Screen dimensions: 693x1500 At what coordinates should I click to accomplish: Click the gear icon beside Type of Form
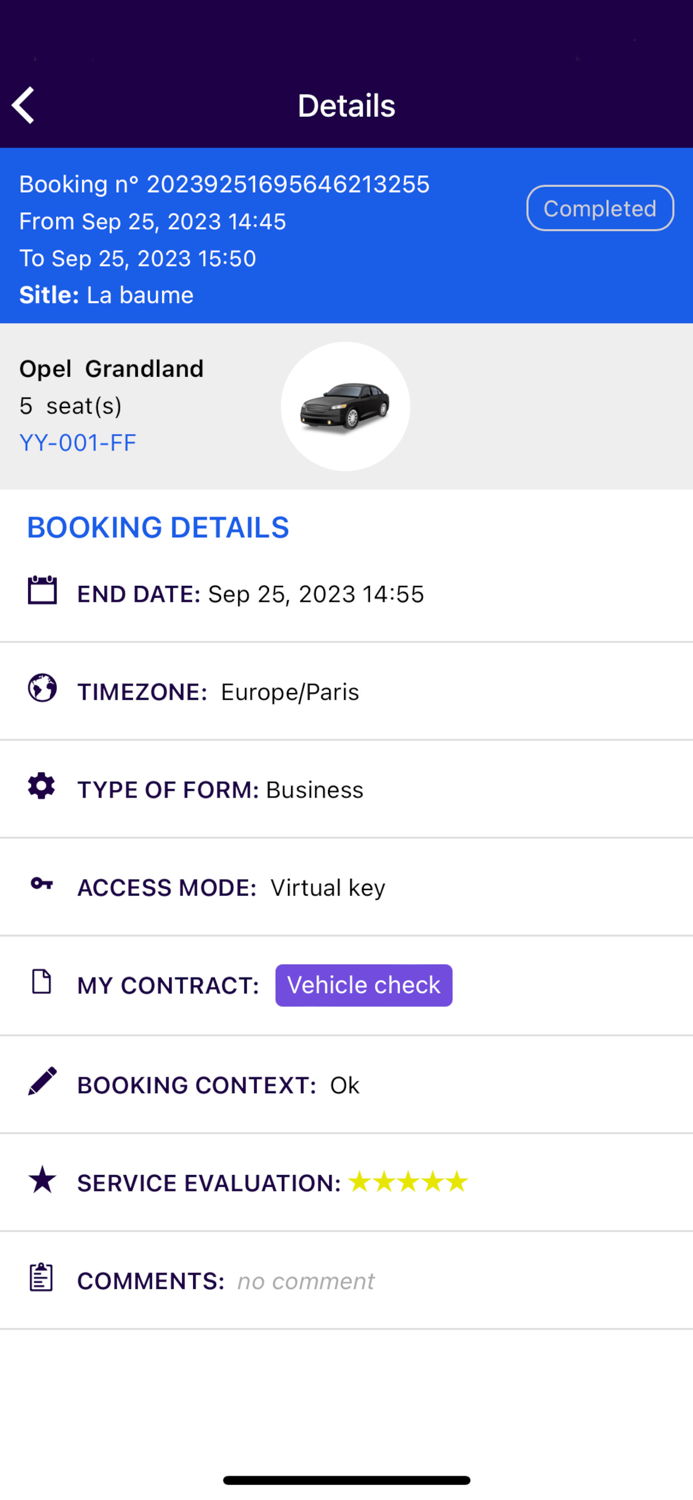(x=42, y=786)
